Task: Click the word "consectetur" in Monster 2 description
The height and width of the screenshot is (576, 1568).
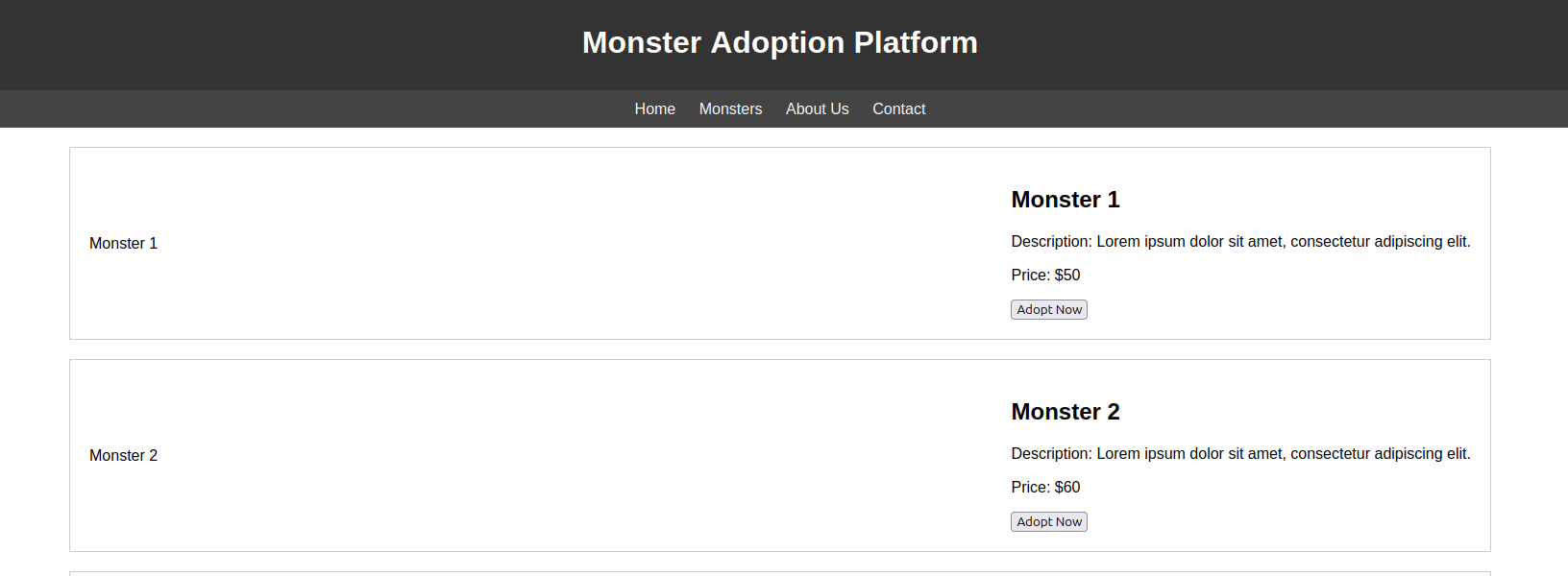Action: point(1330,454)
